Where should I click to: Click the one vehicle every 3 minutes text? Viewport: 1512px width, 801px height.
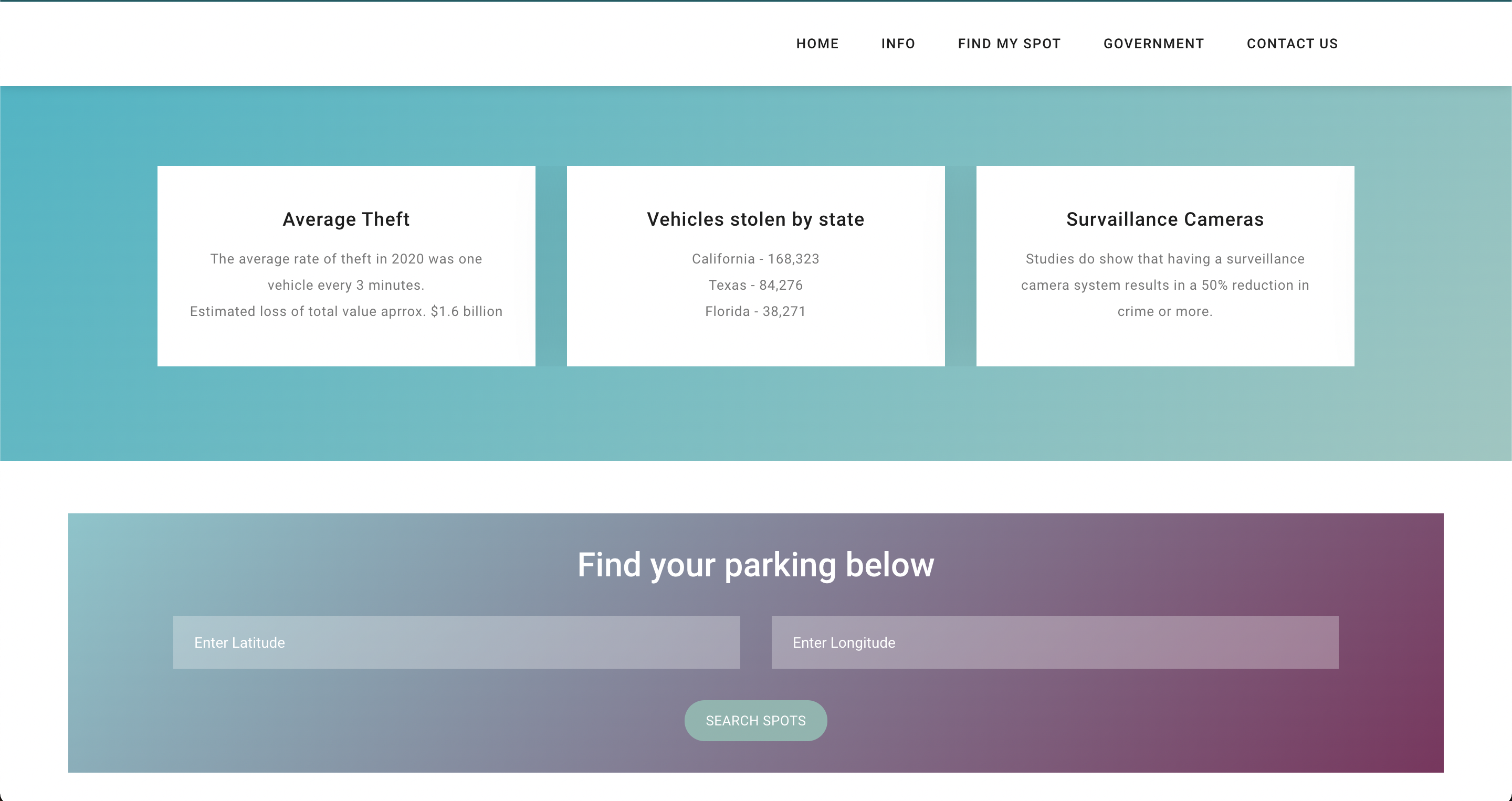[346, 285]
